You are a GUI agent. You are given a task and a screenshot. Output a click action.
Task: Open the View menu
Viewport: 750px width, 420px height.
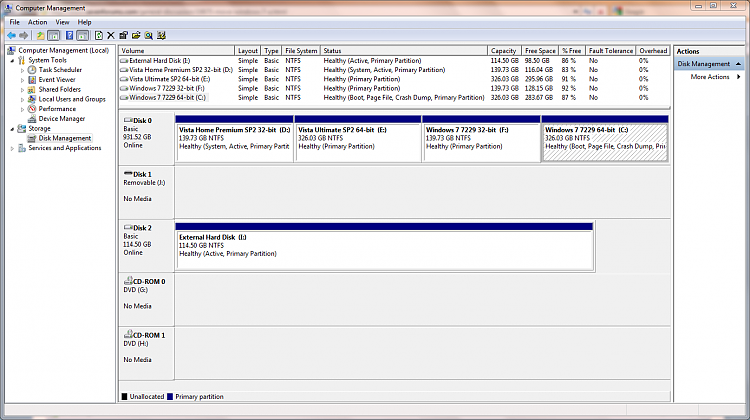pyautogui.click(x=62, y=22)
